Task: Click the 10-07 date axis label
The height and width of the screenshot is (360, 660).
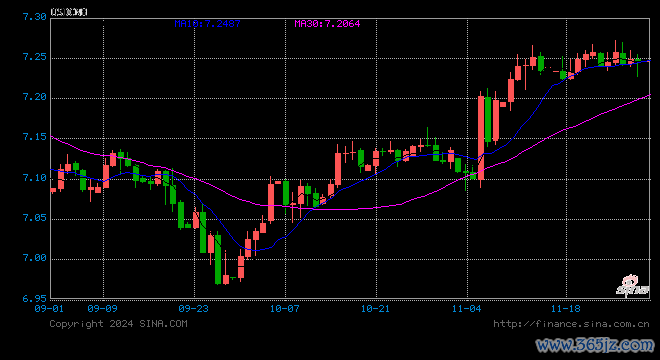Action: [x=285, y=309]
